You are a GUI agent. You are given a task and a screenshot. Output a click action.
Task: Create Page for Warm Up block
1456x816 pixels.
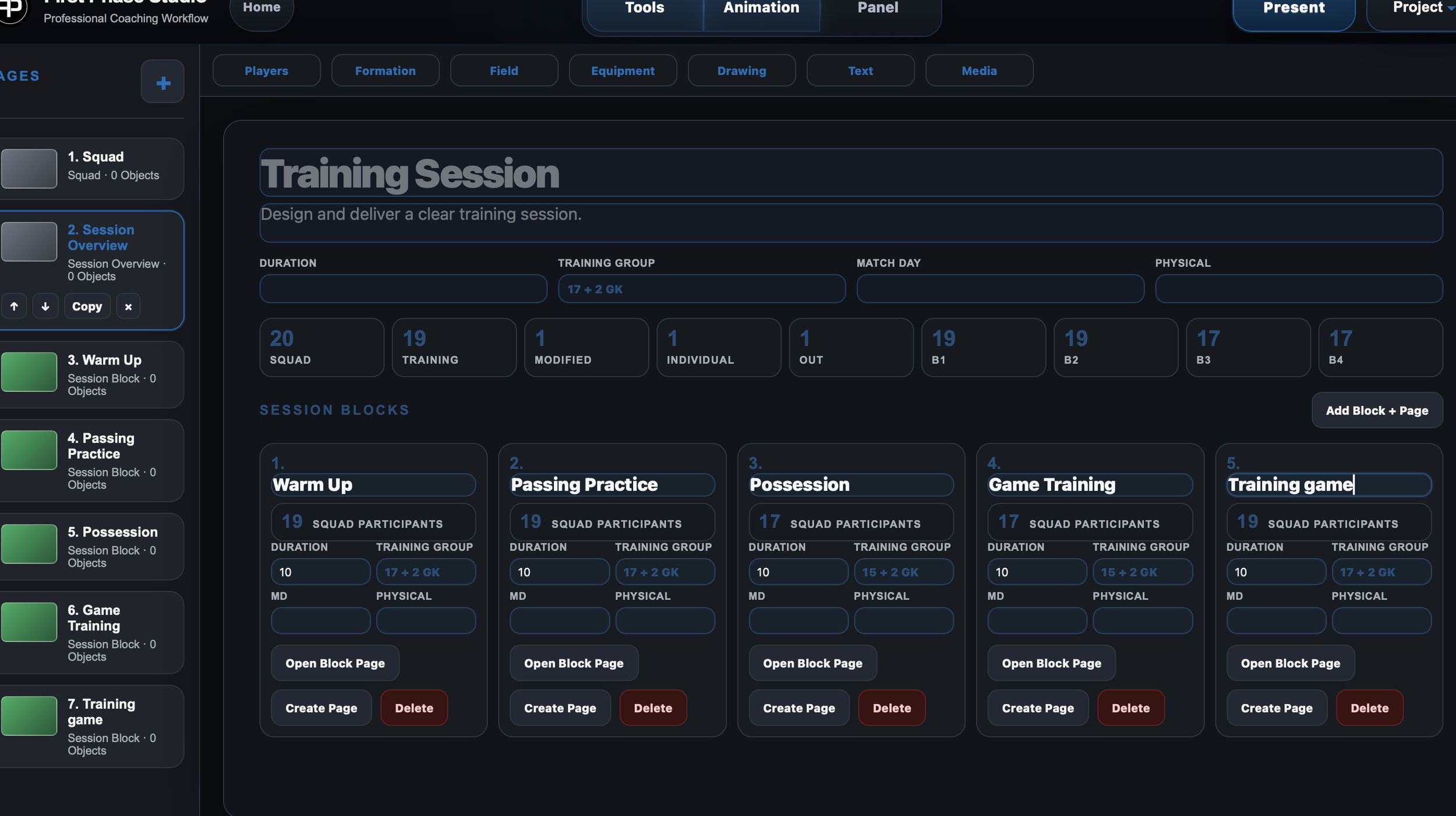click(x=321, y=708)
